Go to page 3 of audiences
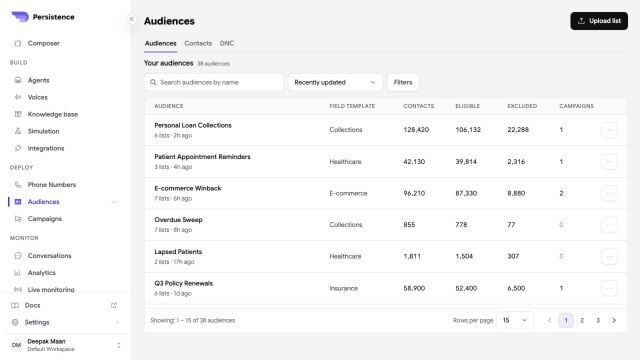Screen dimensions: 640x360 [598, 320]
